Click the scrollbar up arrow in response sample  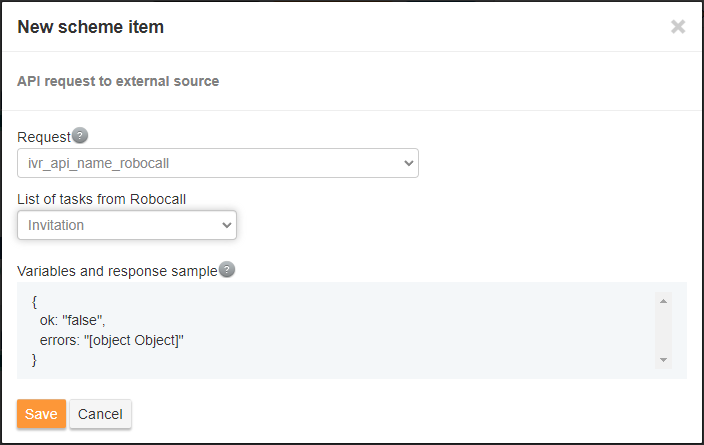[x=662, y=300]
